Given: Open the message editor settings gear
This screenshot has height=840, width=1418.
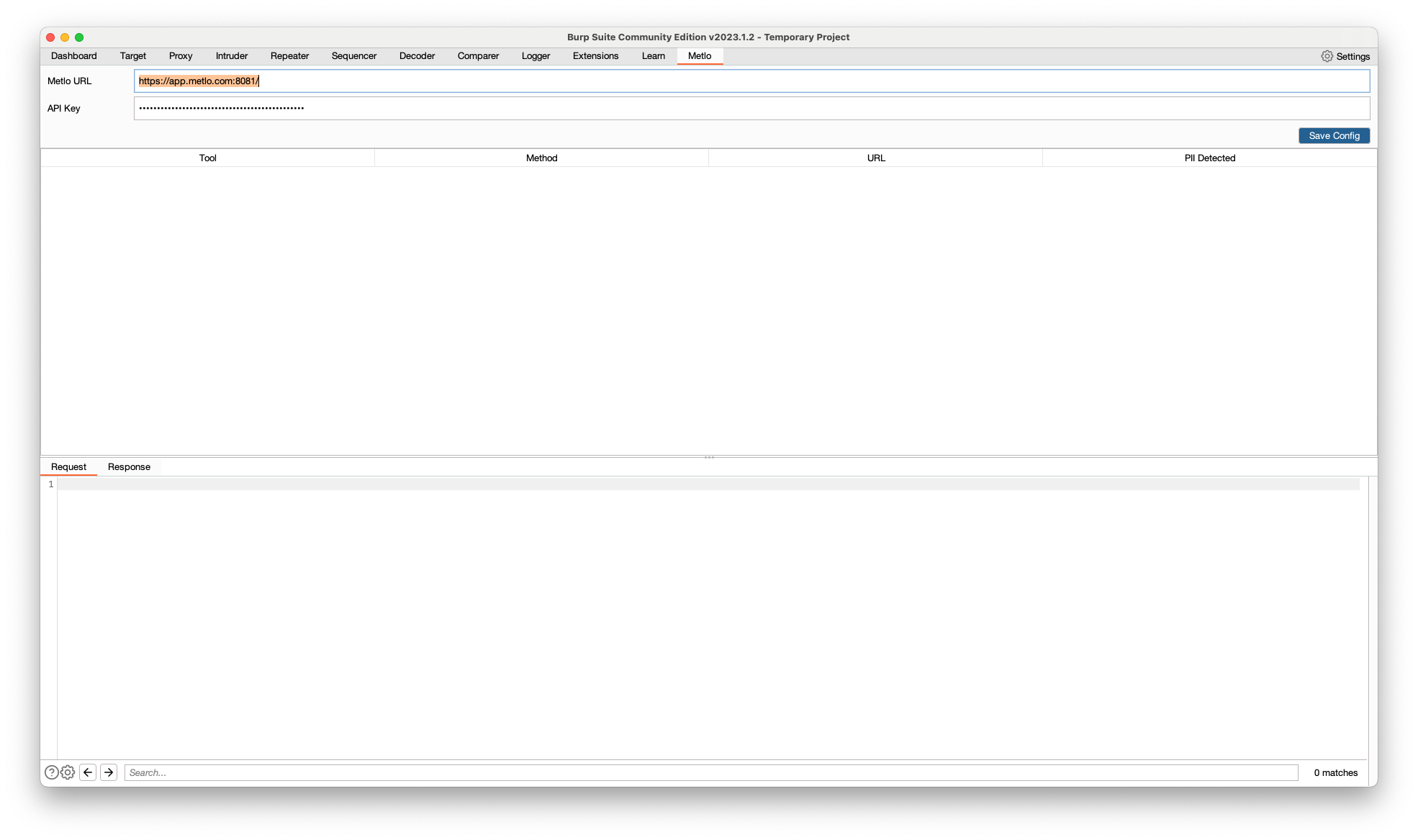Looking at the screenshot, I should pyautogui.click(x=68, y=772).
